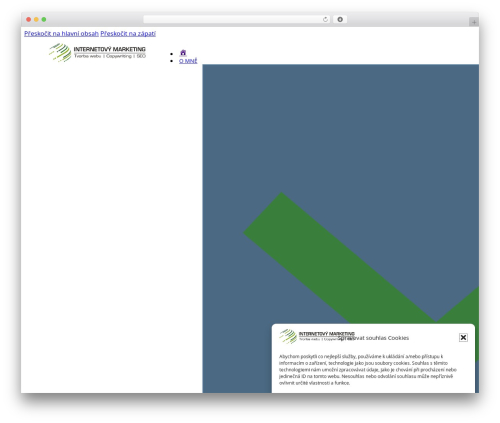This screenshot has height=423, width=500.
Task: Click the cookies consent description text
Action: pyautogui.click(x=368, y=370)
